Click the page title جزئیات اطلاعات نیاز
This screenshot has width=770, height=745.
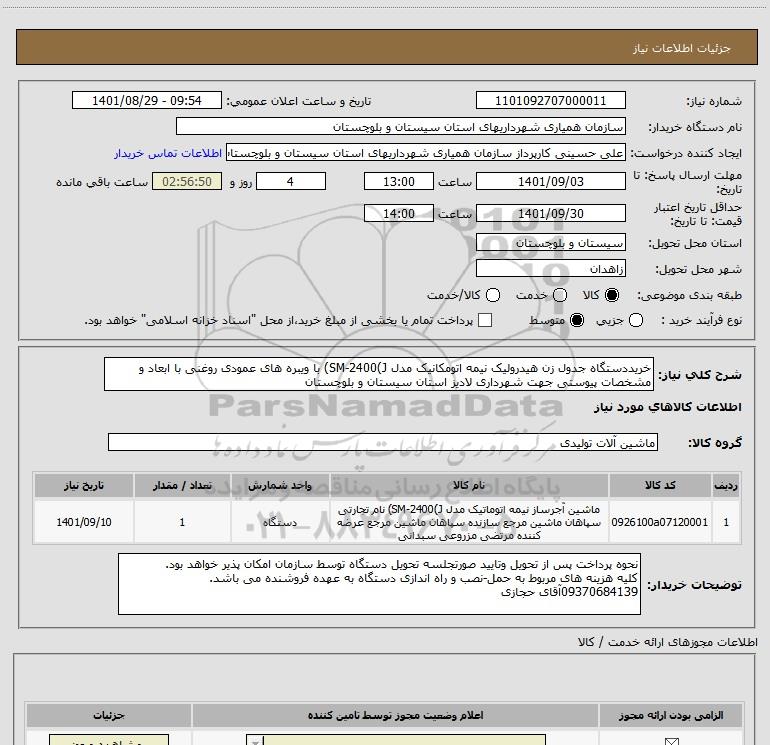[x=681, y=48]
